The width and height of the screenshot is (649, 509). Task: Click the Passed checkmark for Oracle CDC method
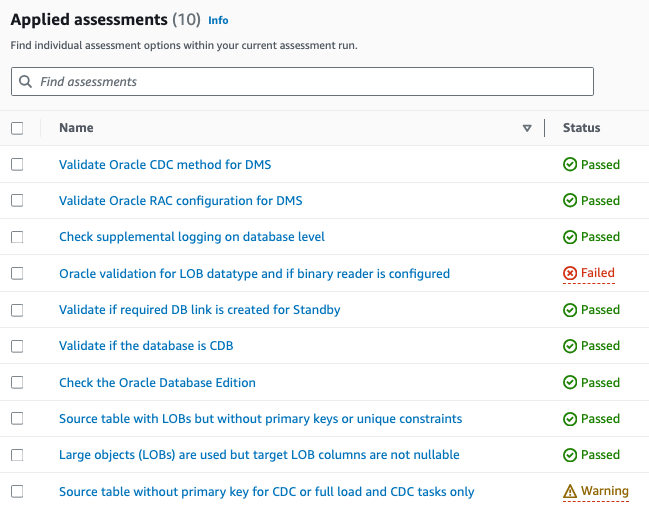click(x=570, y=164)
